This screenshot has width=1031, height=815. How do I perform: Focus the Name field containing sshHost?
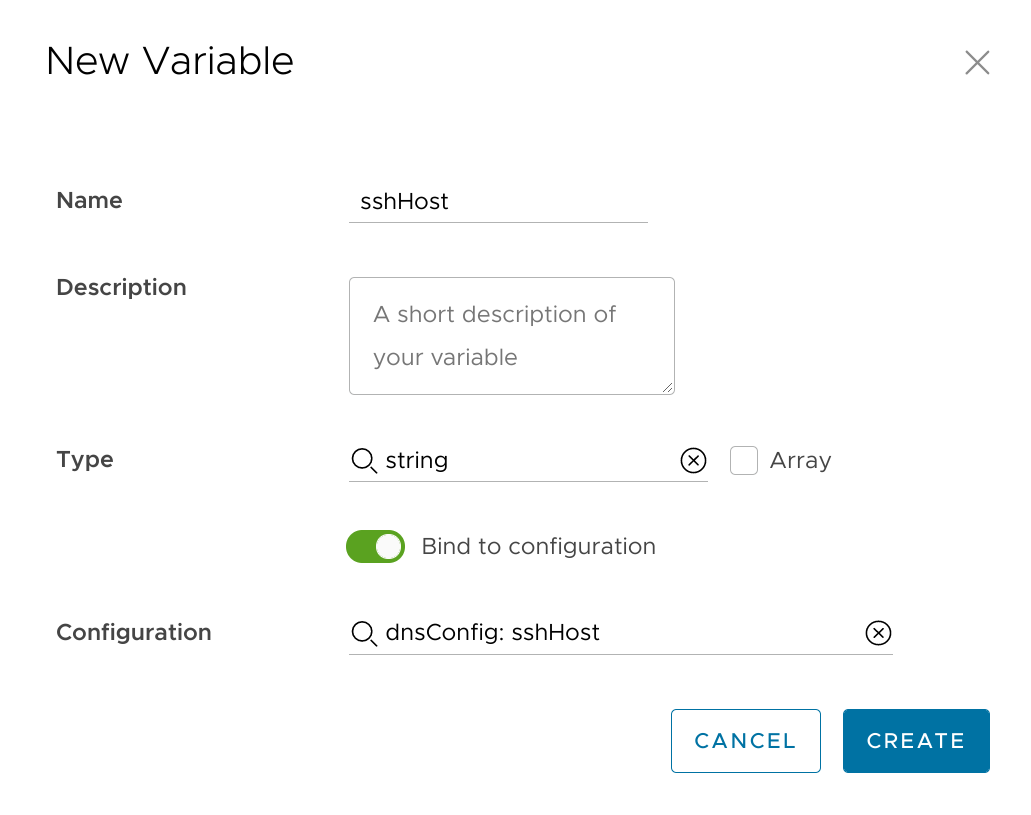coord(498,201)
